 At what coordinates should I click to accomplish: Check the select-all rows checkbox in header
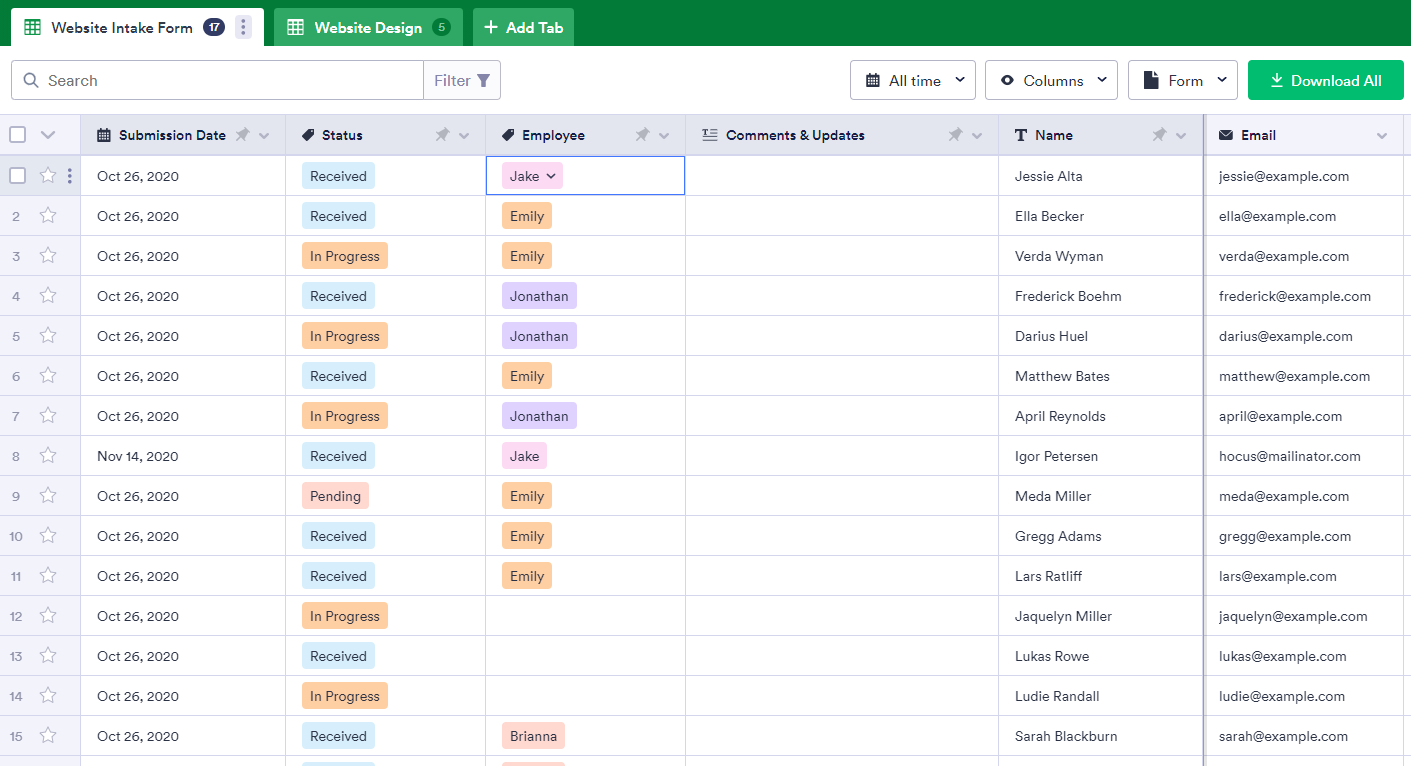[x=18, y=135]
